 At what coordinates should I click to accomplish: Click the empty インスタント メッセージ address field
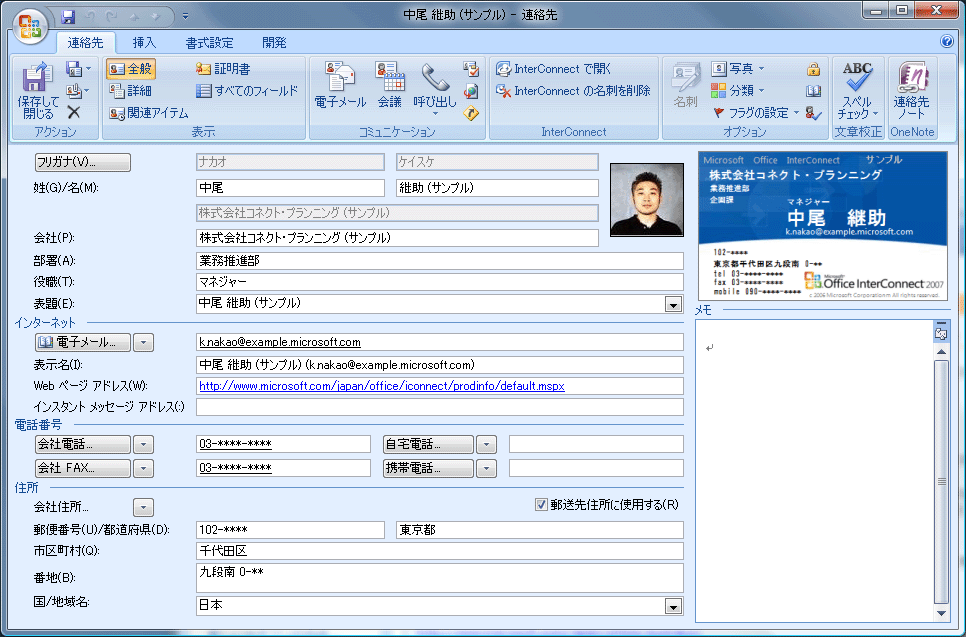tap(440, 407)
